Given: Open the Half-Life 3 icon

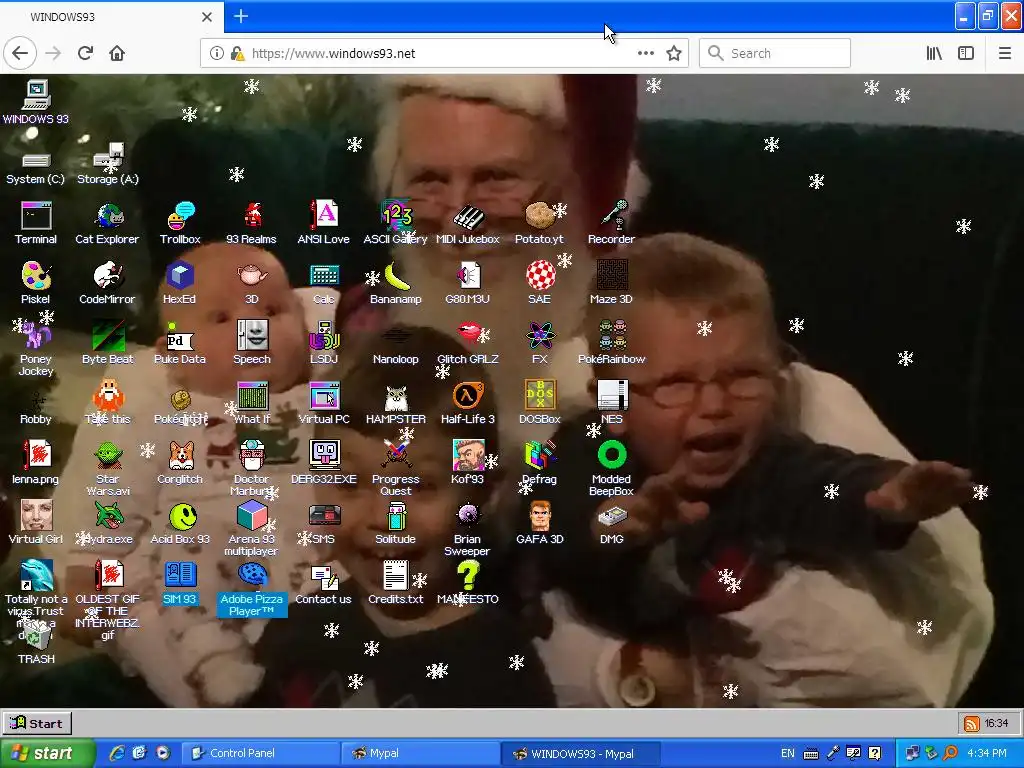Looking at the screenshot, I should click(x=468, y=404).
